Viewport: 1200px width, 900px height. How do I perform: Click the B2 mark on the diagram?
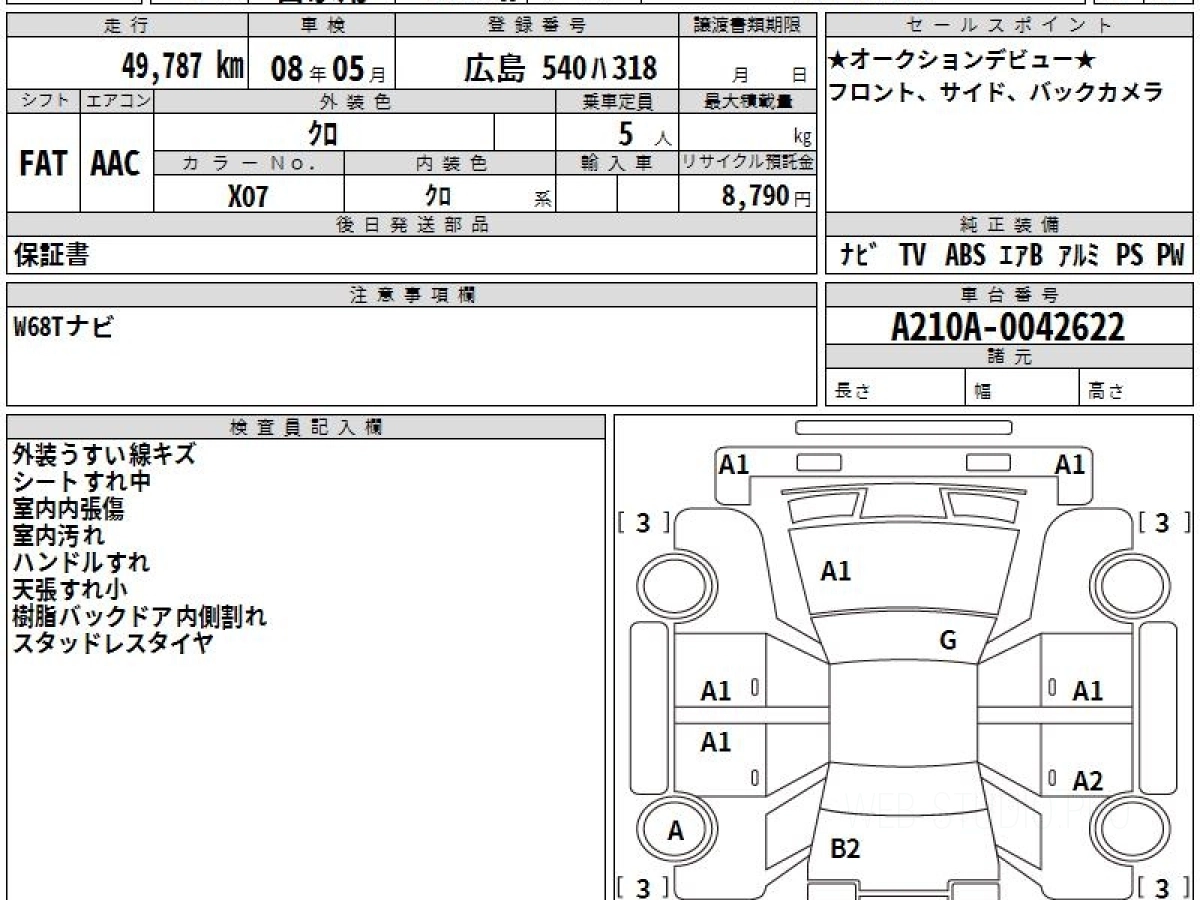[x=845, y=849]
